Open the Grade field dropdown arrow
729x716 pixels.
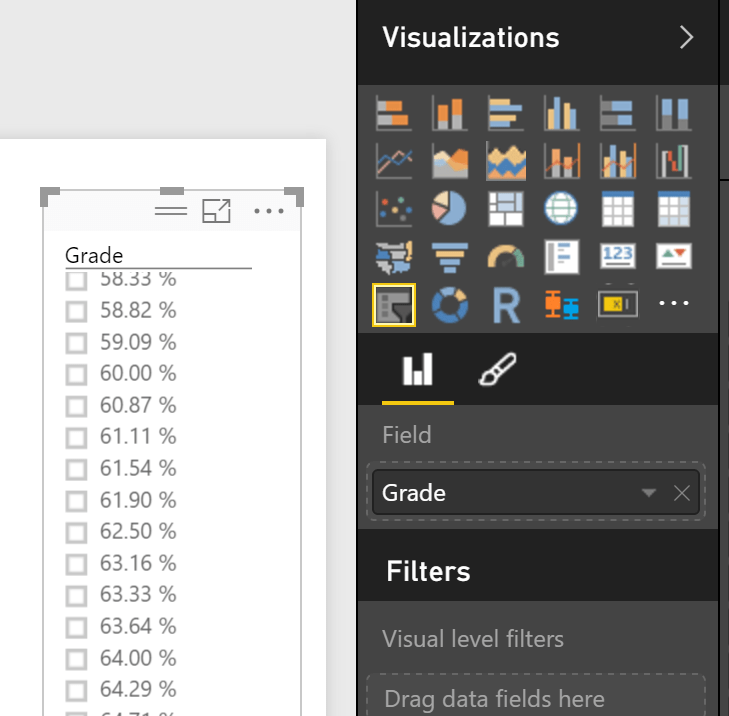pyautogui.click(x=649, y=493)
